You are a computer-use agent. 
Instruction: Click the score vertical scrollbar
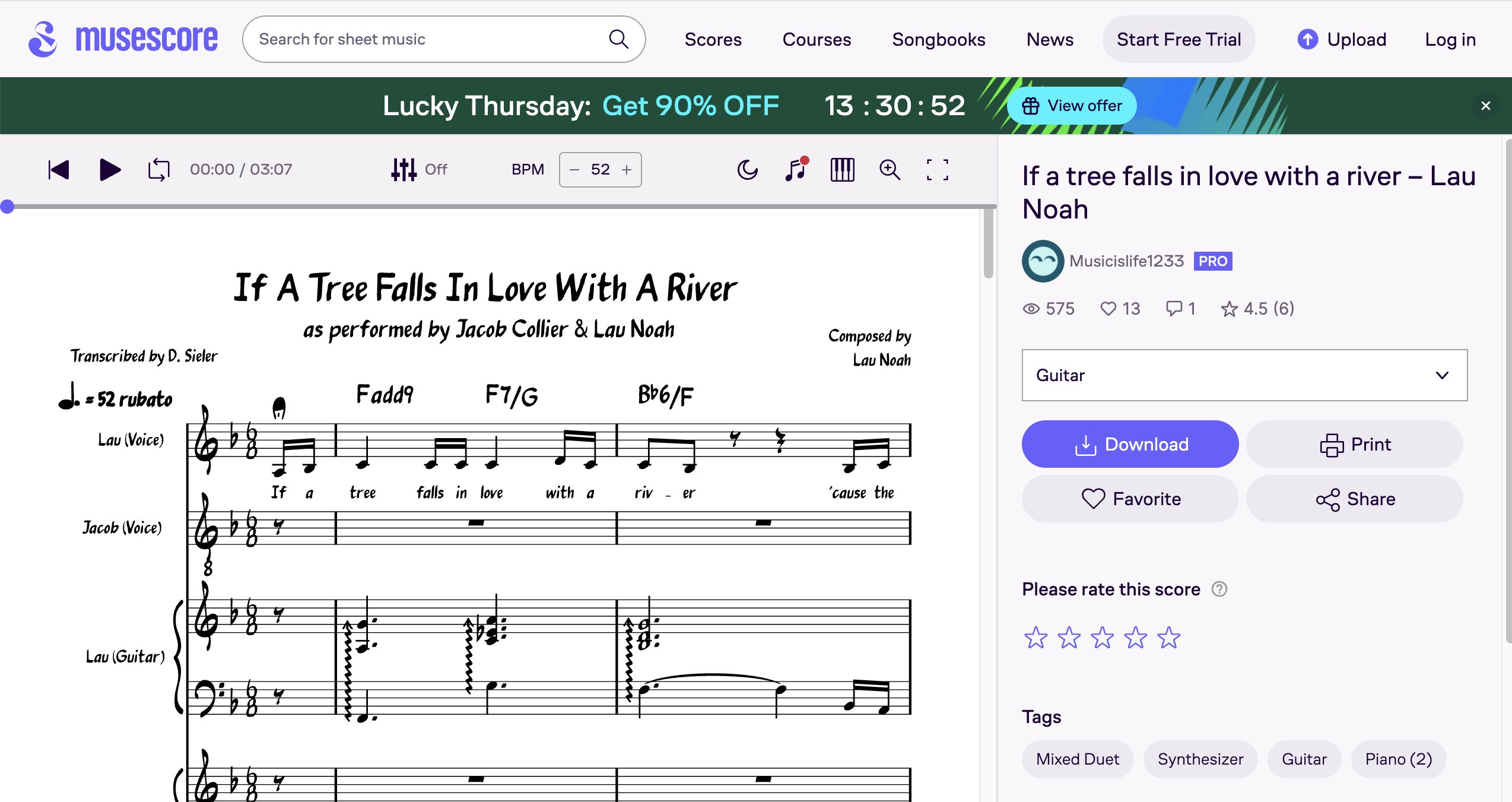[x=988, y=243]
